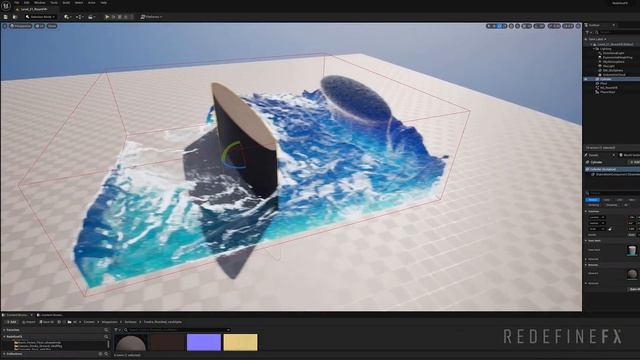Select VolumetricCloud in the Outliner
This screenshot has width=640, height=360.
614,75
